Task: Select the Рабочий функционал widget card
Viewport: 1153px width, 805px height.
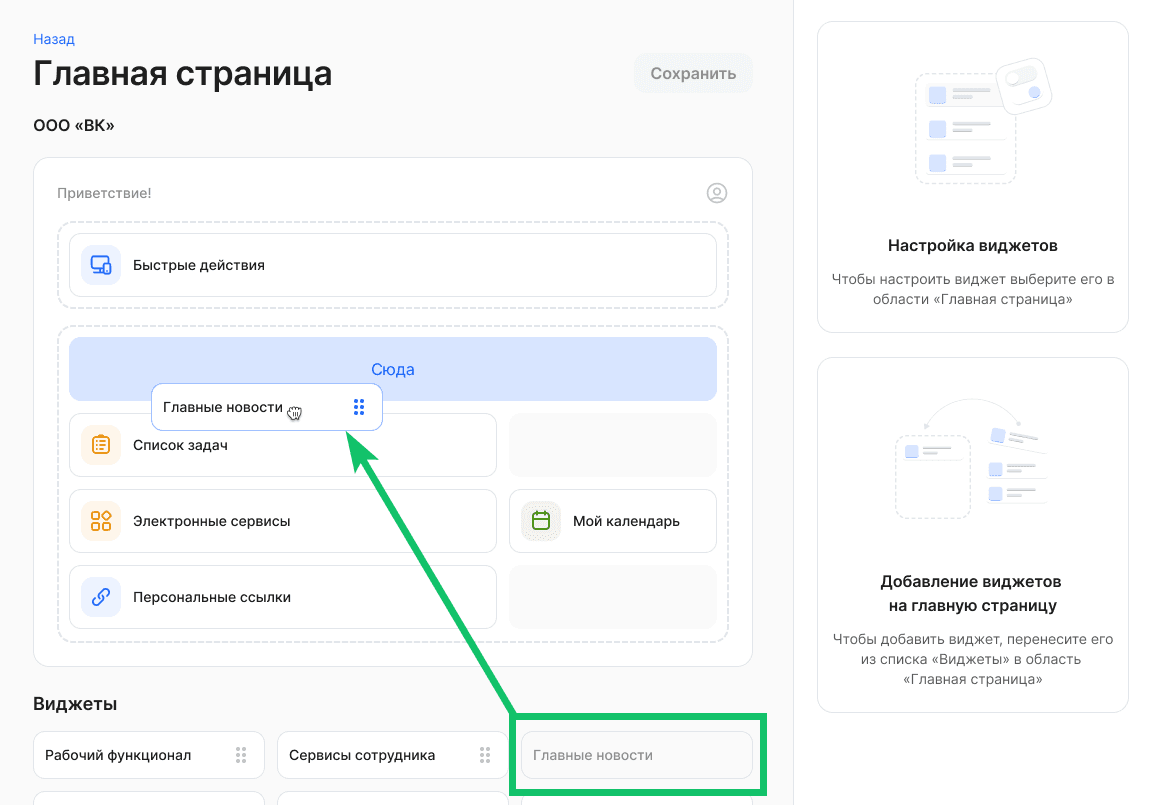Action: (x=130, y=755)
